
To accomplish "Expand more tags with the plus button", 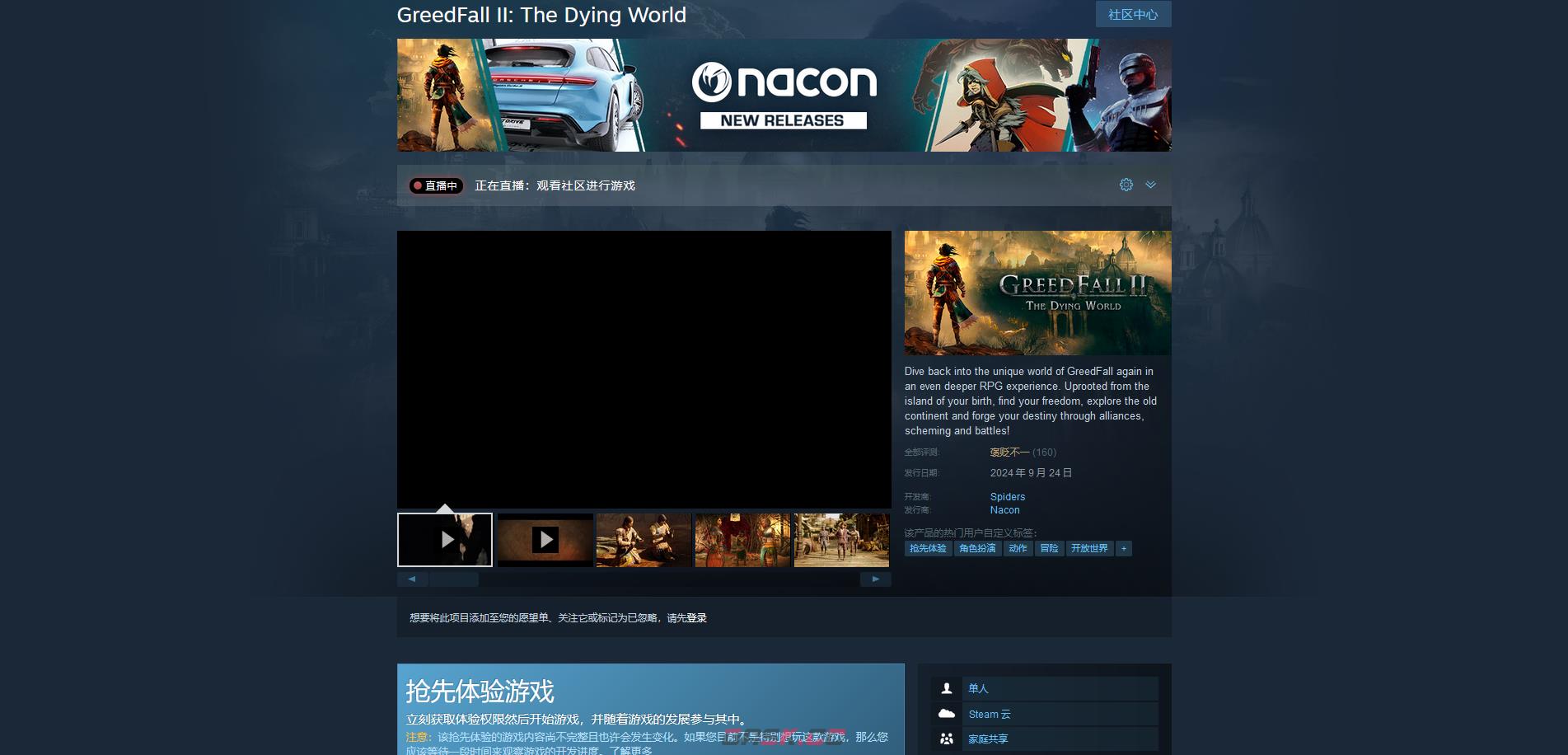I will (1124, 548).
